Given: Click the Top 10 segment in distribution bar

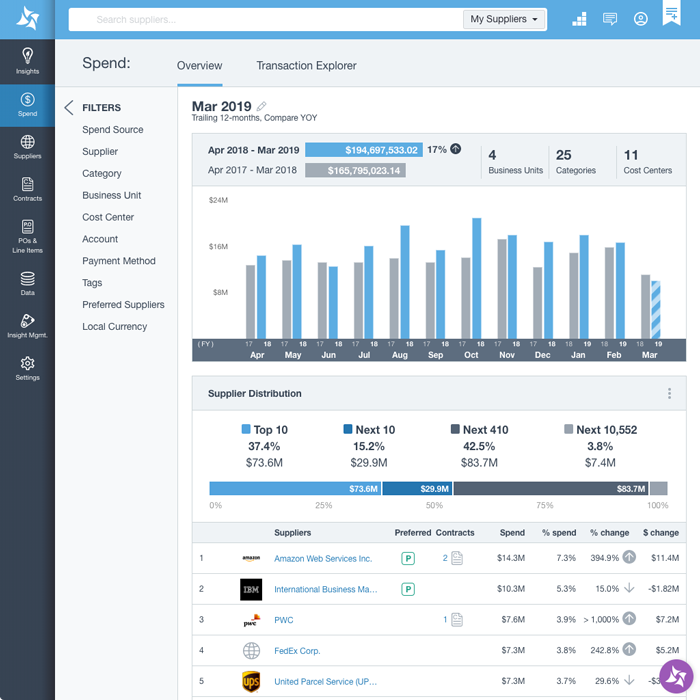Looking at the screenshot, I should click(295, 489).
